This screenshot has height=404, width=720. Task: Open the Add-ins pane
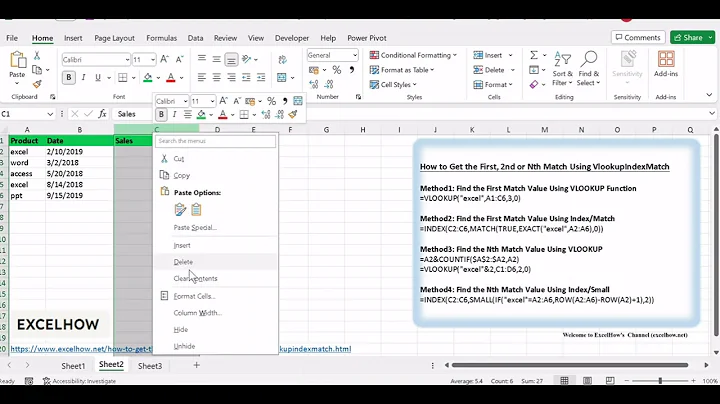pyautogui.click(x=666, y=64)
